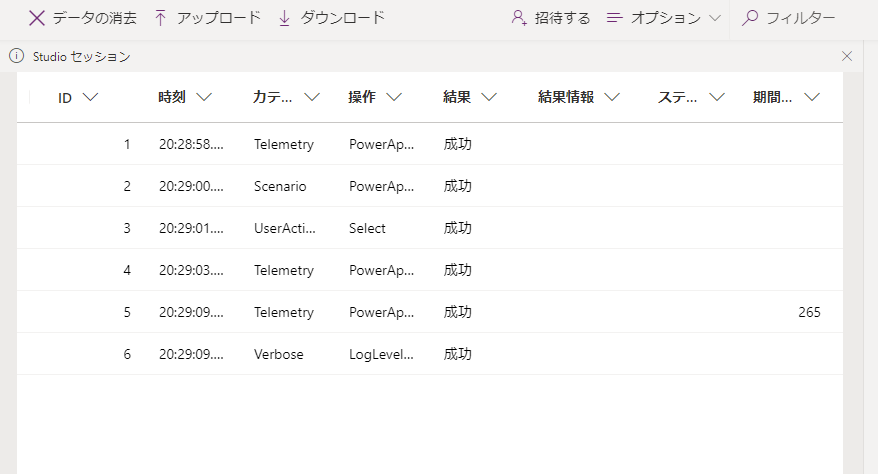This screenshot has width=878, height=474.
Task: Click the ダウンロード arrow icon
Action: (284, 18)
